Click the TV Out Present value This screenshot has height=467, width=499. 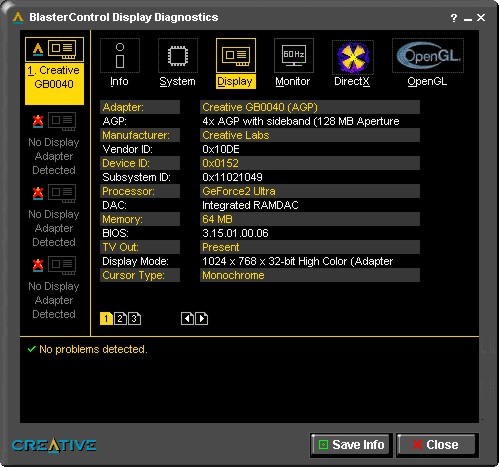(310, 247)
